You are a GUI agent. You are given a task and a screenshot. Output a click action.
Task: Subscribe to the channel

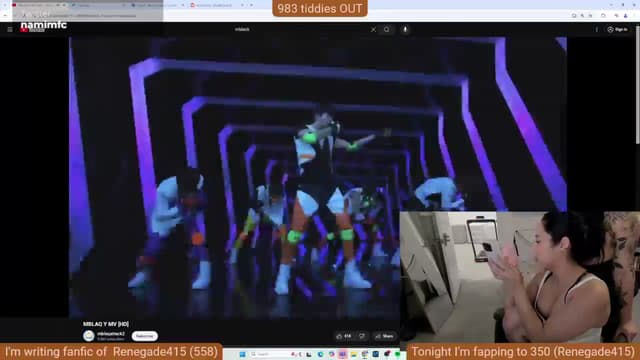click(144, 336)
